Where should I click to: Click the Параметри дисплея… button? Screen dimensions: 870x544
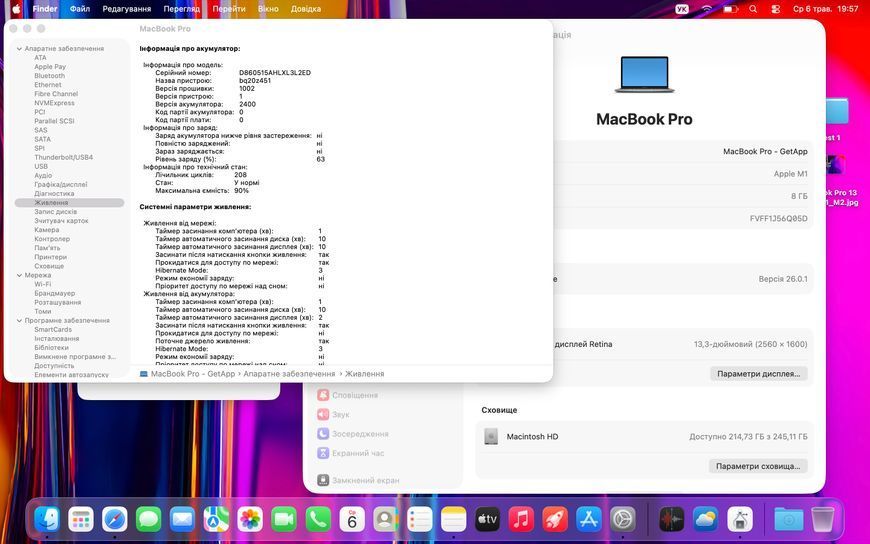[x=758, y=374]
